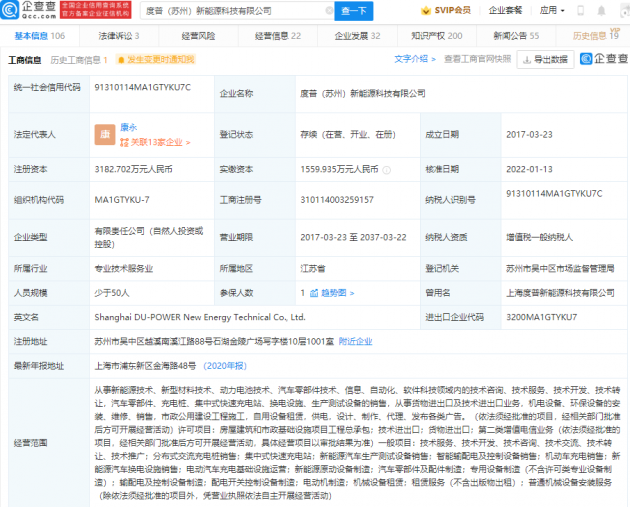Click organization code MA1GTYKU-7
This screenshot has width=630, height=507.
click(x=122, y=200)
